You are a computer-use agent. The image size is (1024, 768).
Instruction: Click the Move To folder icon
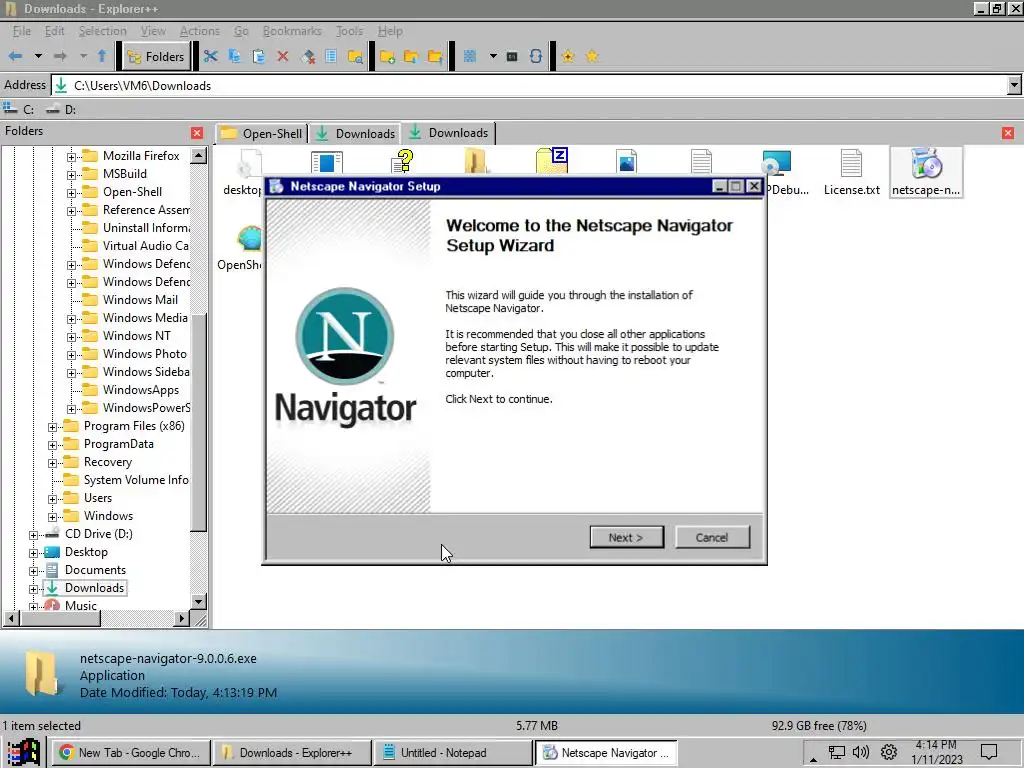point(435,57)
